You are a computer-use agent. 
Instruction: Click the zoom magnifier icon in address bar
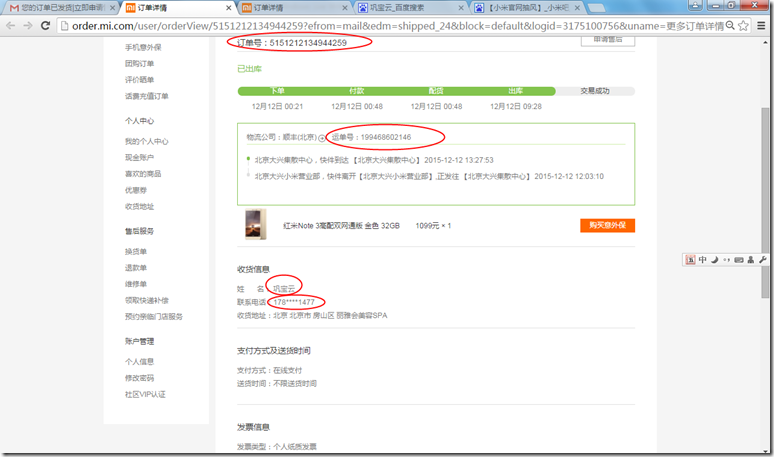coord(730,26)
